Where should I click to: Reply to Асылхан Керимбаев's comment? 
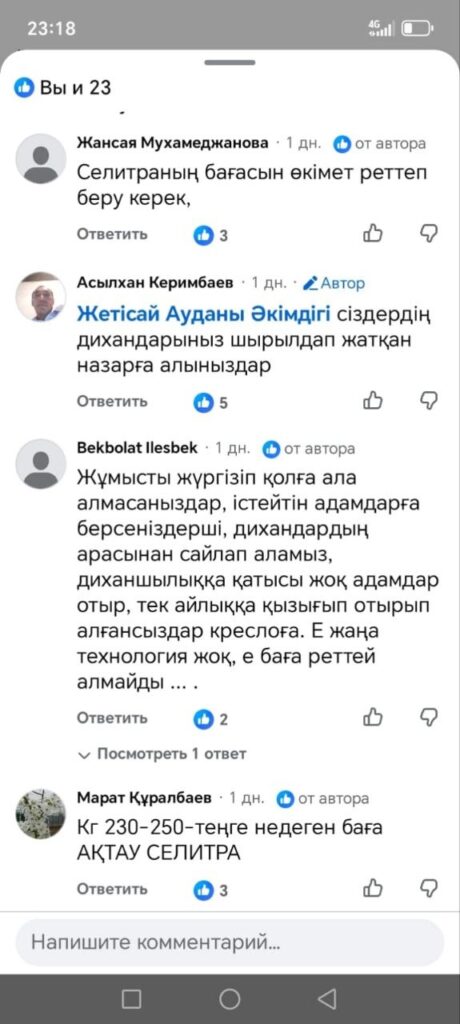click(x=112, y=401)
